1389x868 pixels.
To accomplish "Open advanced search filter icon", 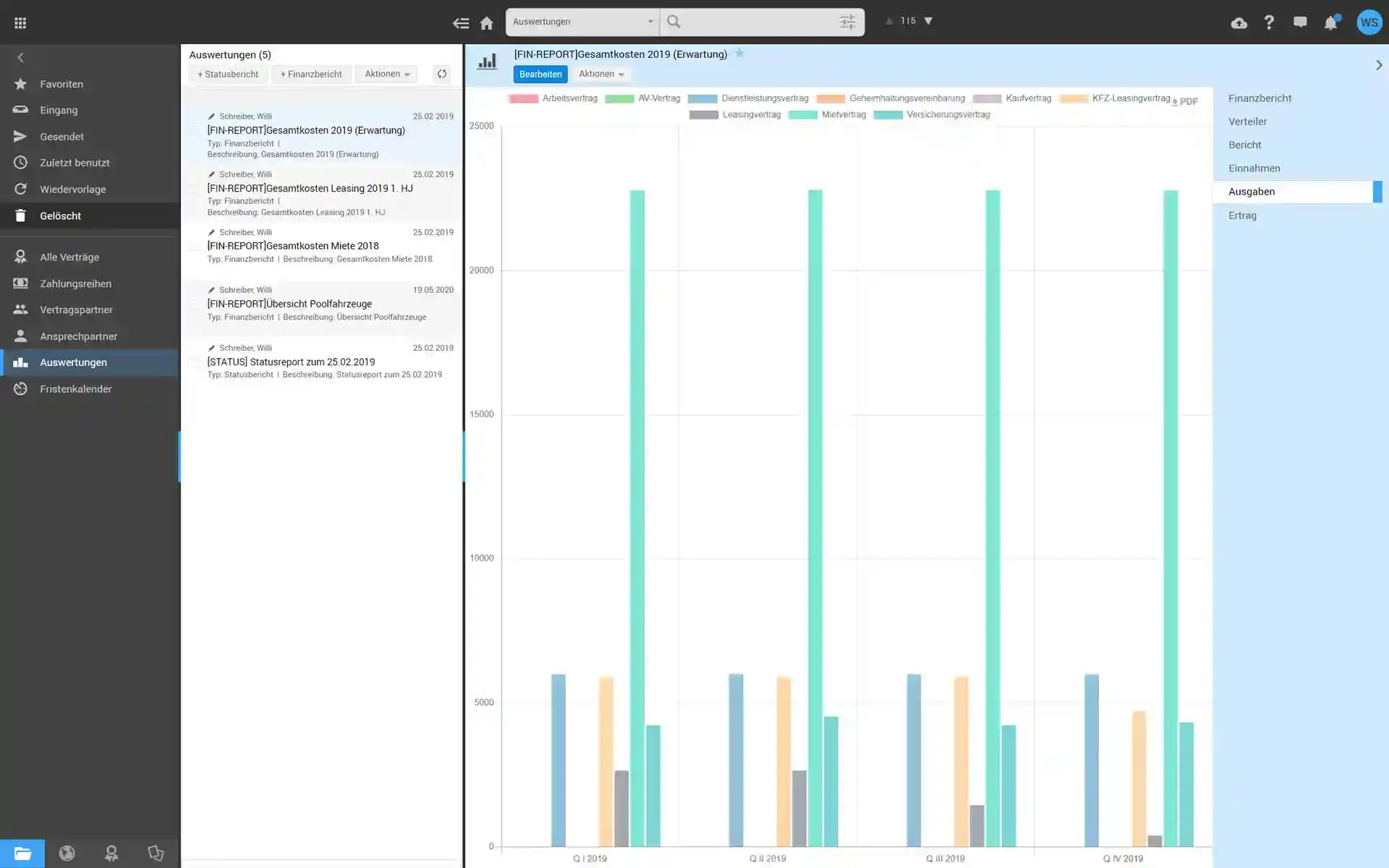I will pyautogui.click(x=847, y=22).
